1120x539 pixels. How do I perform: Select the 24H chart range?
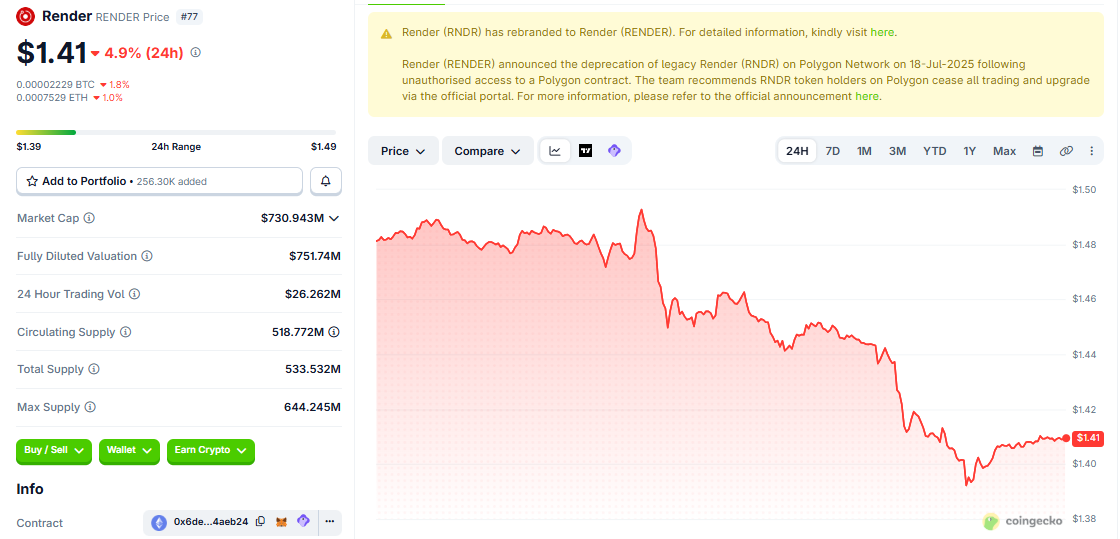pos(797,151)
